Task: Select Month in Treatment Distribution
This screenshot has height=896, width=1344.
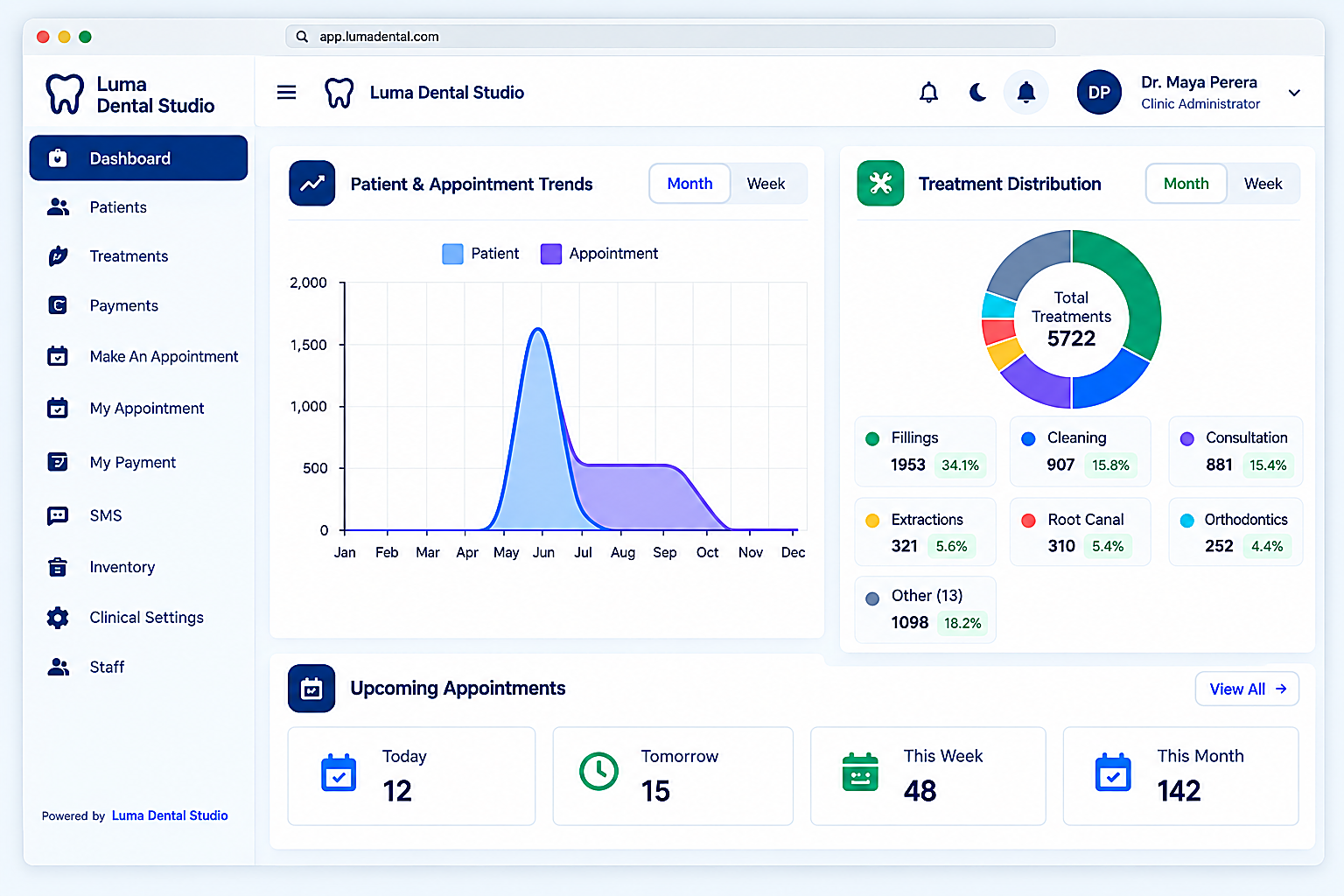Action: pos(1186,184)
